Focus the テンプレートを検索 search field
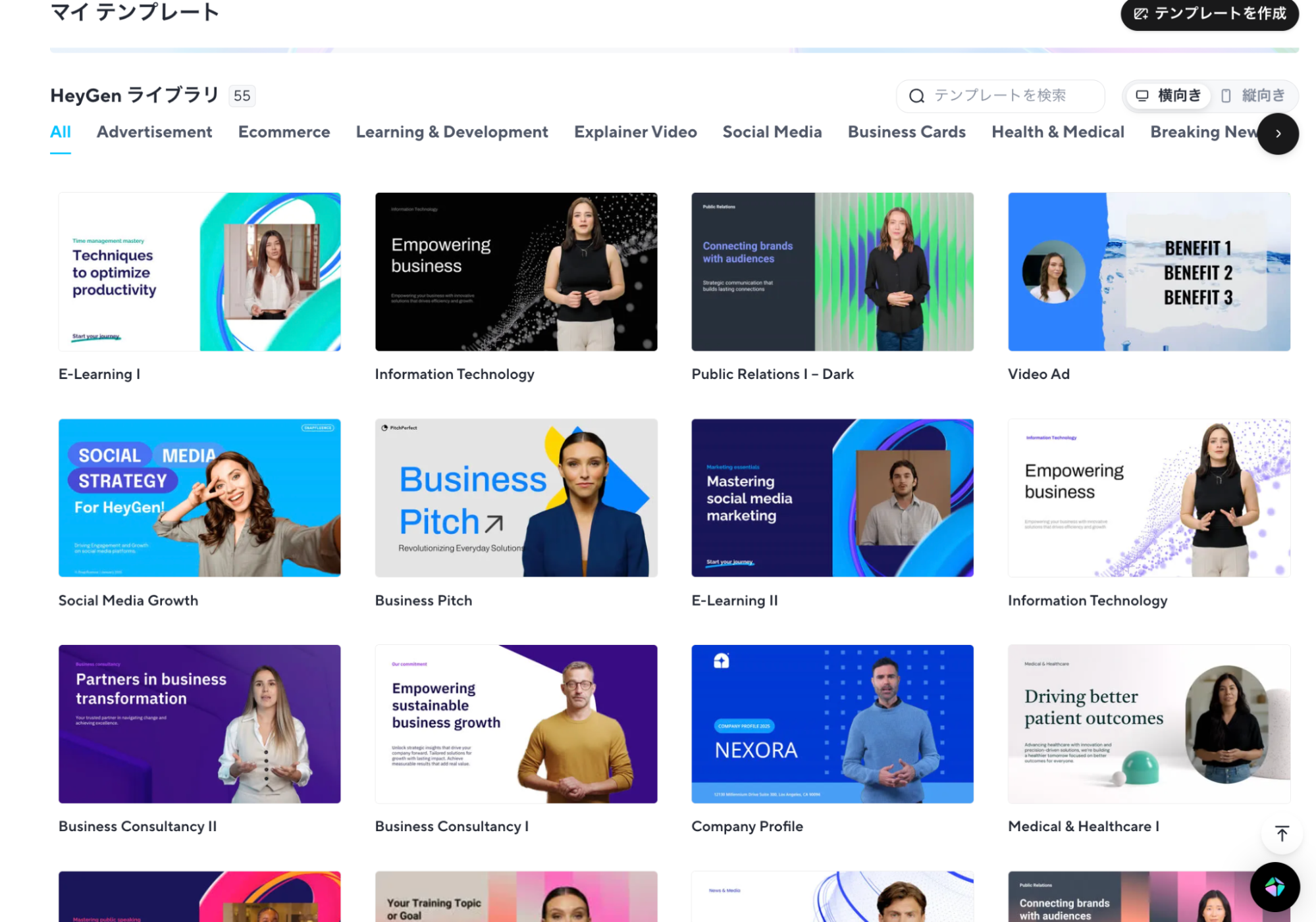Image resolution: width=1316 pixels, height=922 pixels. pos(1007,96)
